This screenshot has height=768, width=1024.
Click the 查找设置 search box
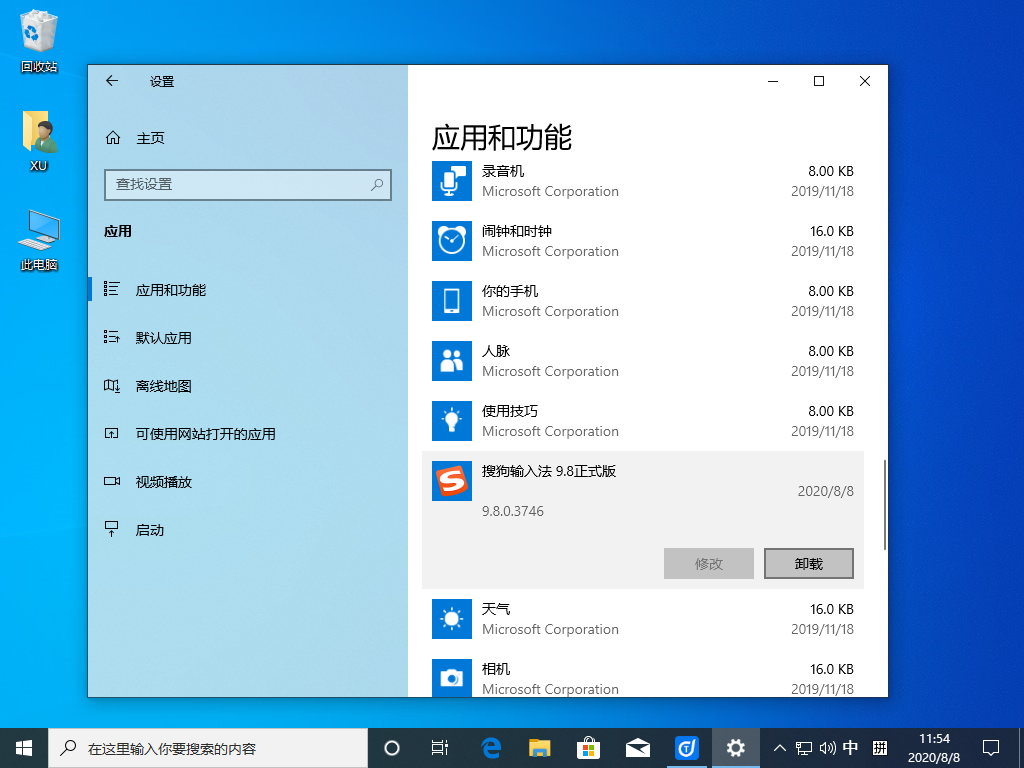(248, 185)
